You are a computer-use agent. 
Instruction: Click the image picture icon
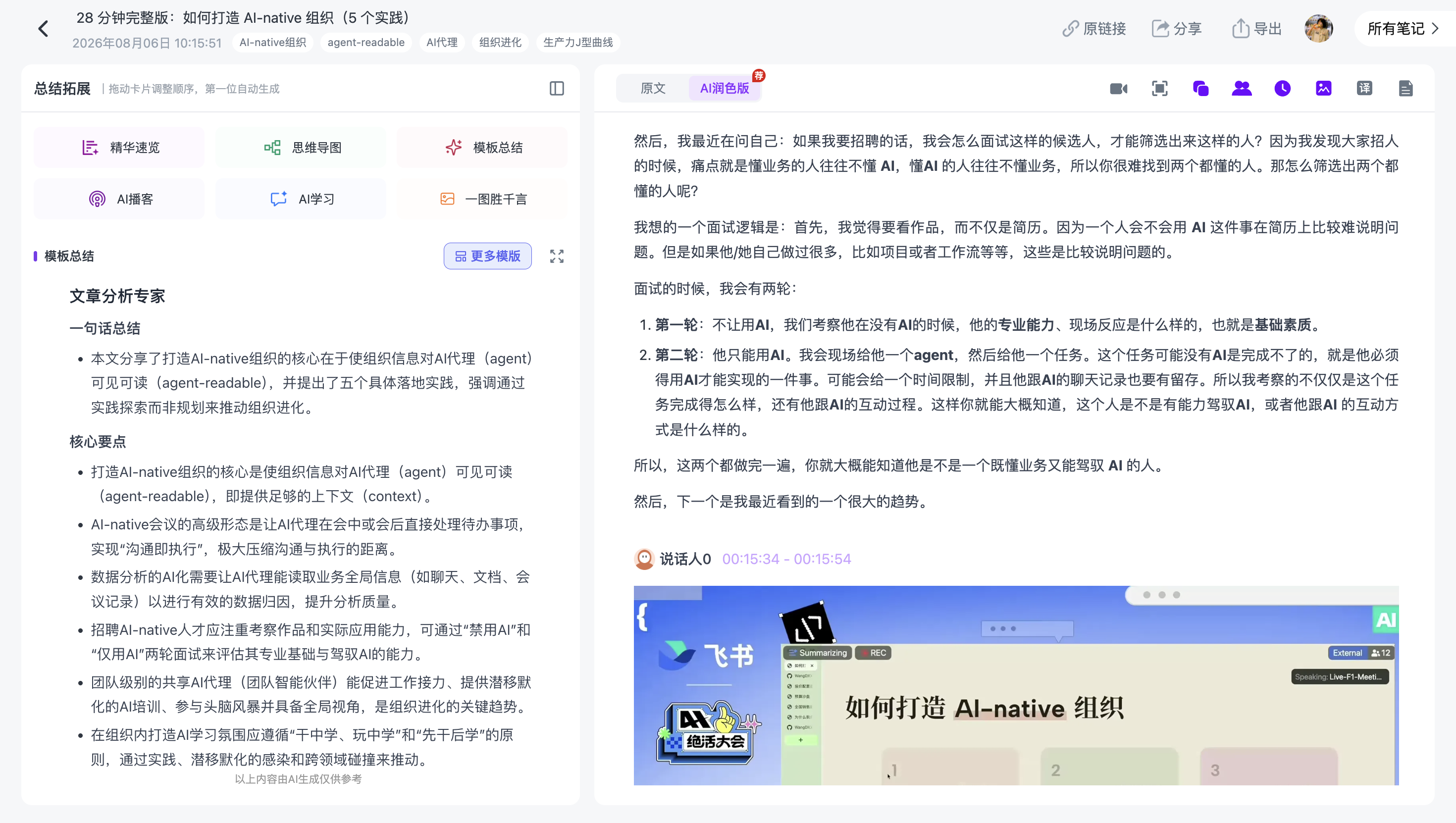[1324, 88]
